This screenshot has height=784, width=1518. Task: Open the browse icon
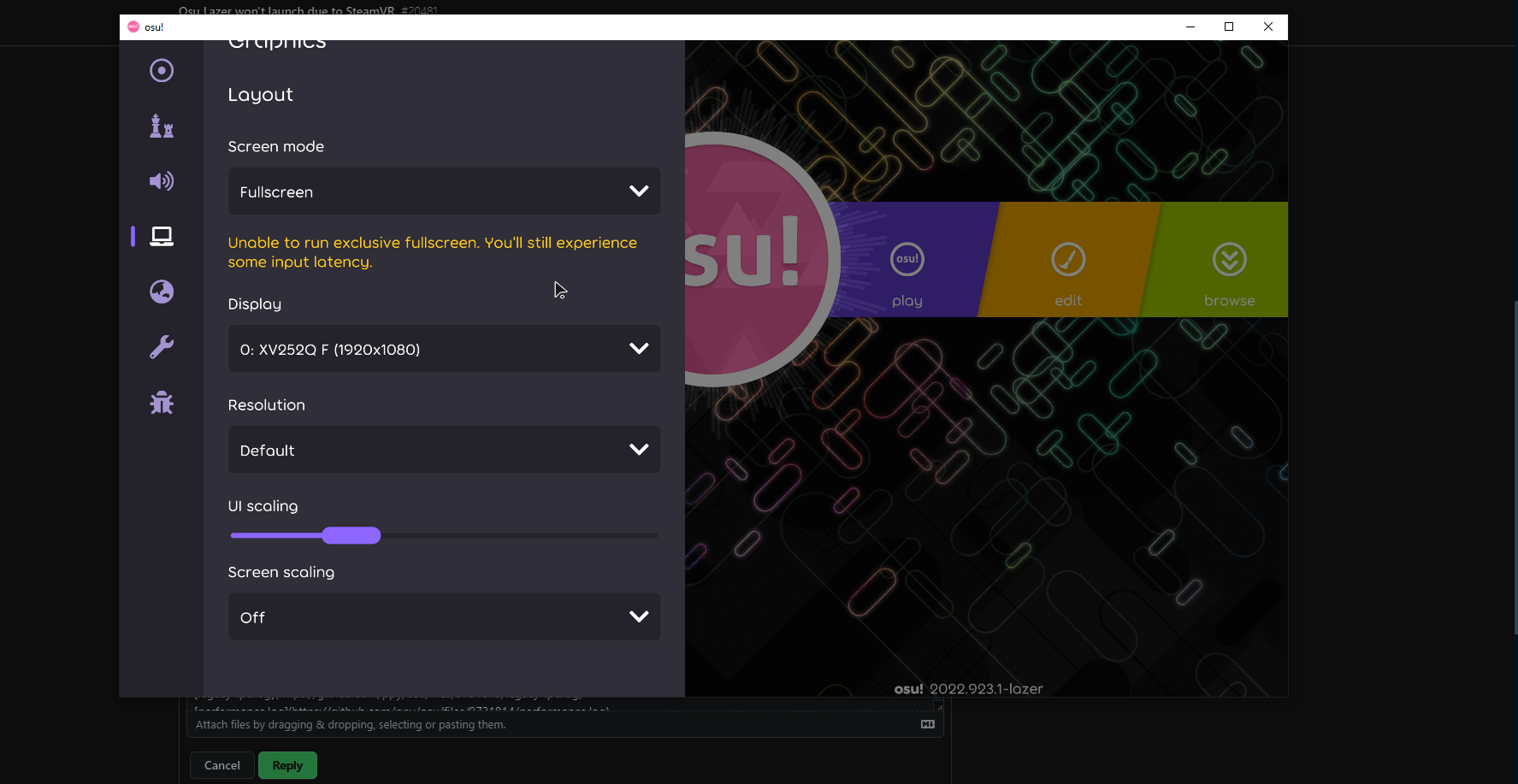point(1229,259)
